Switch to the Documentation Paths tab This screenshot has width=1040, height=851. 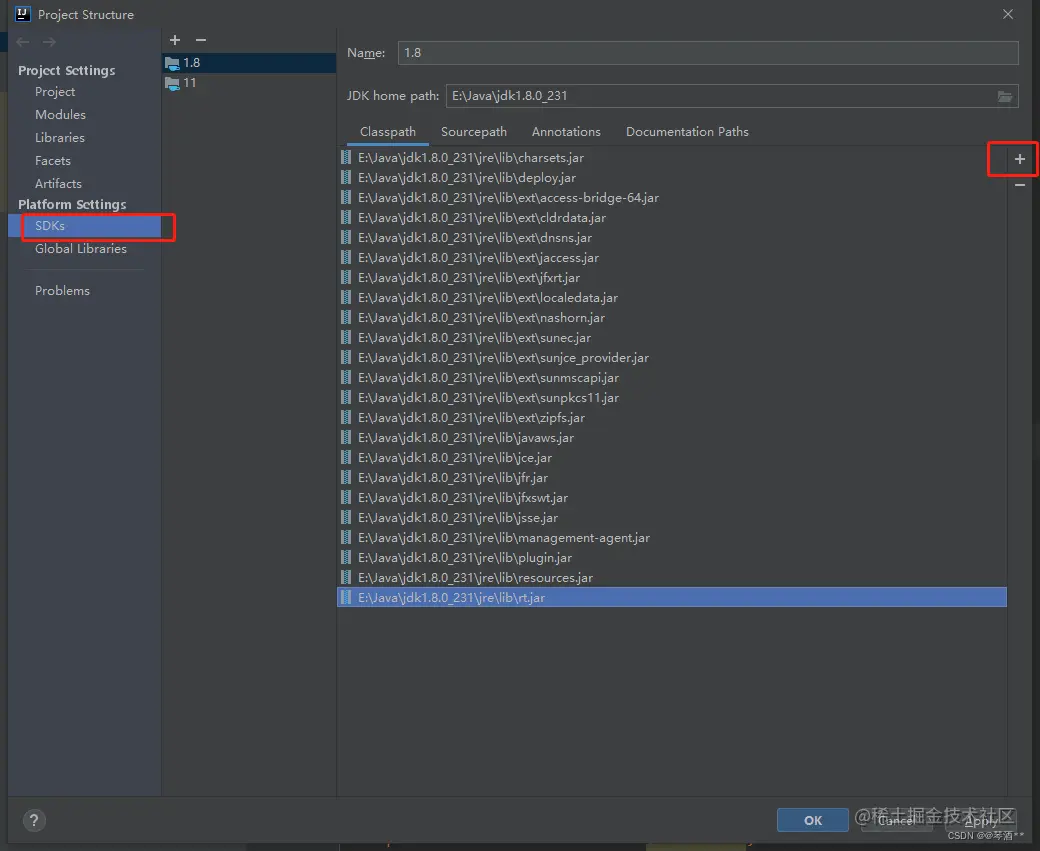tap(687, 131)
